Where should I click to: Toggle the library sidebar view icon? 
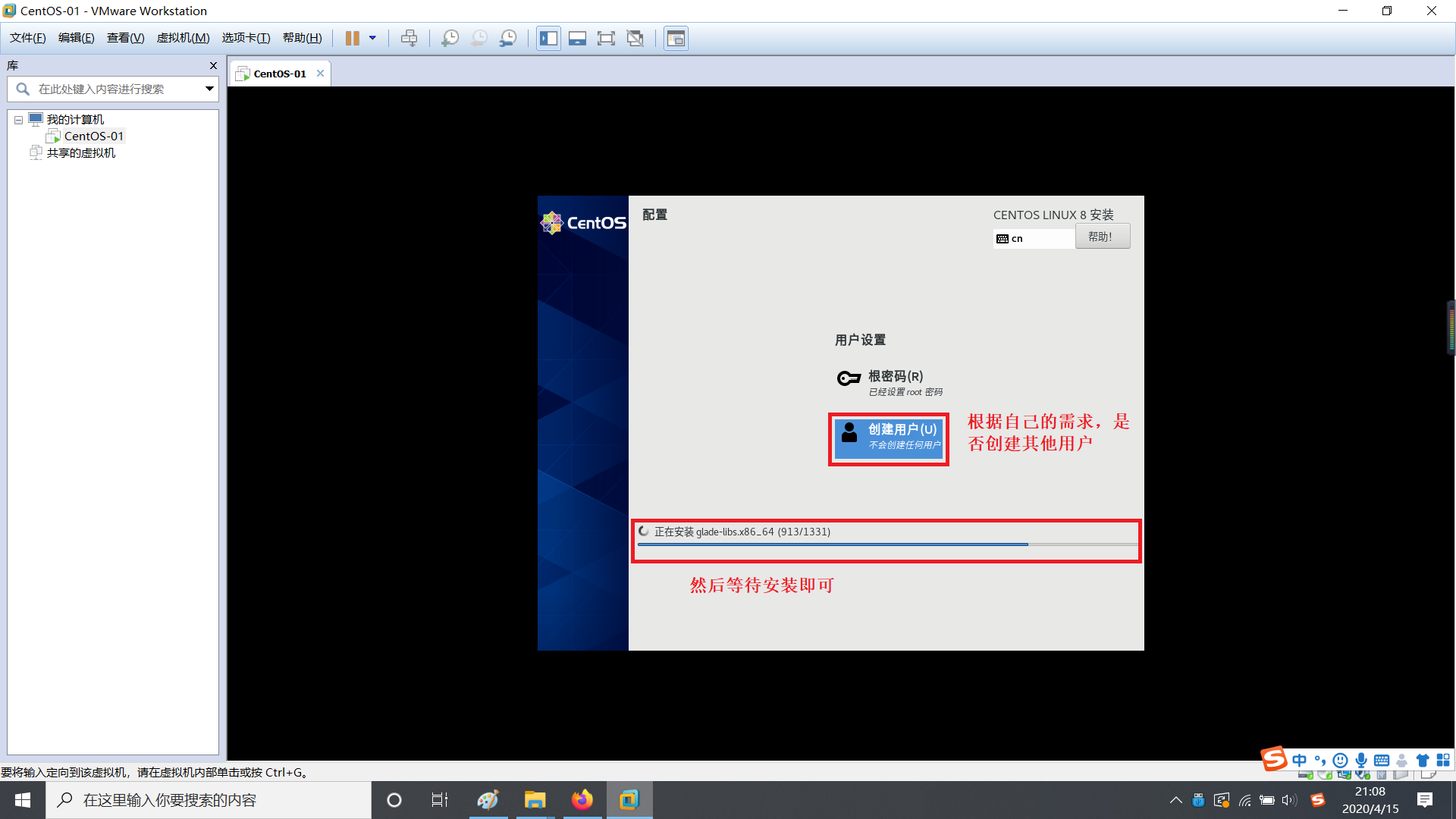[548, 38]
